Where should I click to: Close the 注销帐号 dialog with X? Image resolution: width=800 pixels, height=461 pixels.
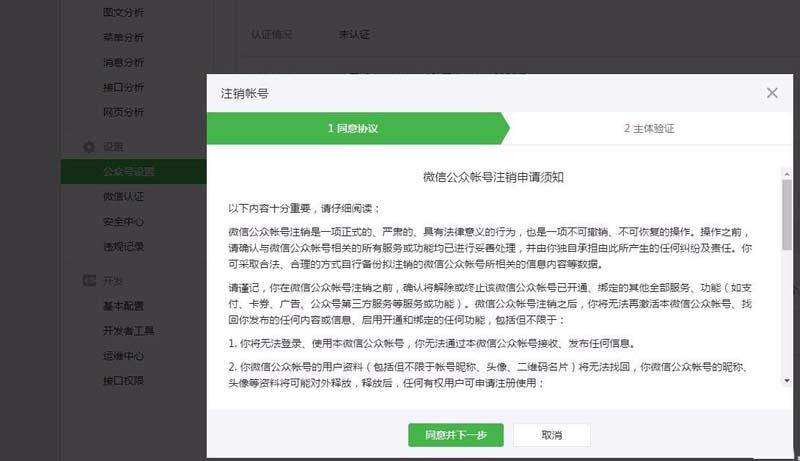click(x=772, y=93)
